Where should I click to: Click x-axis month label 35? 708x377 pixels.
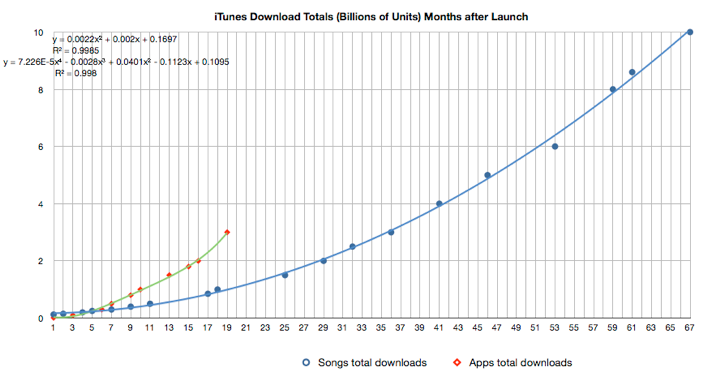point(381,328)
